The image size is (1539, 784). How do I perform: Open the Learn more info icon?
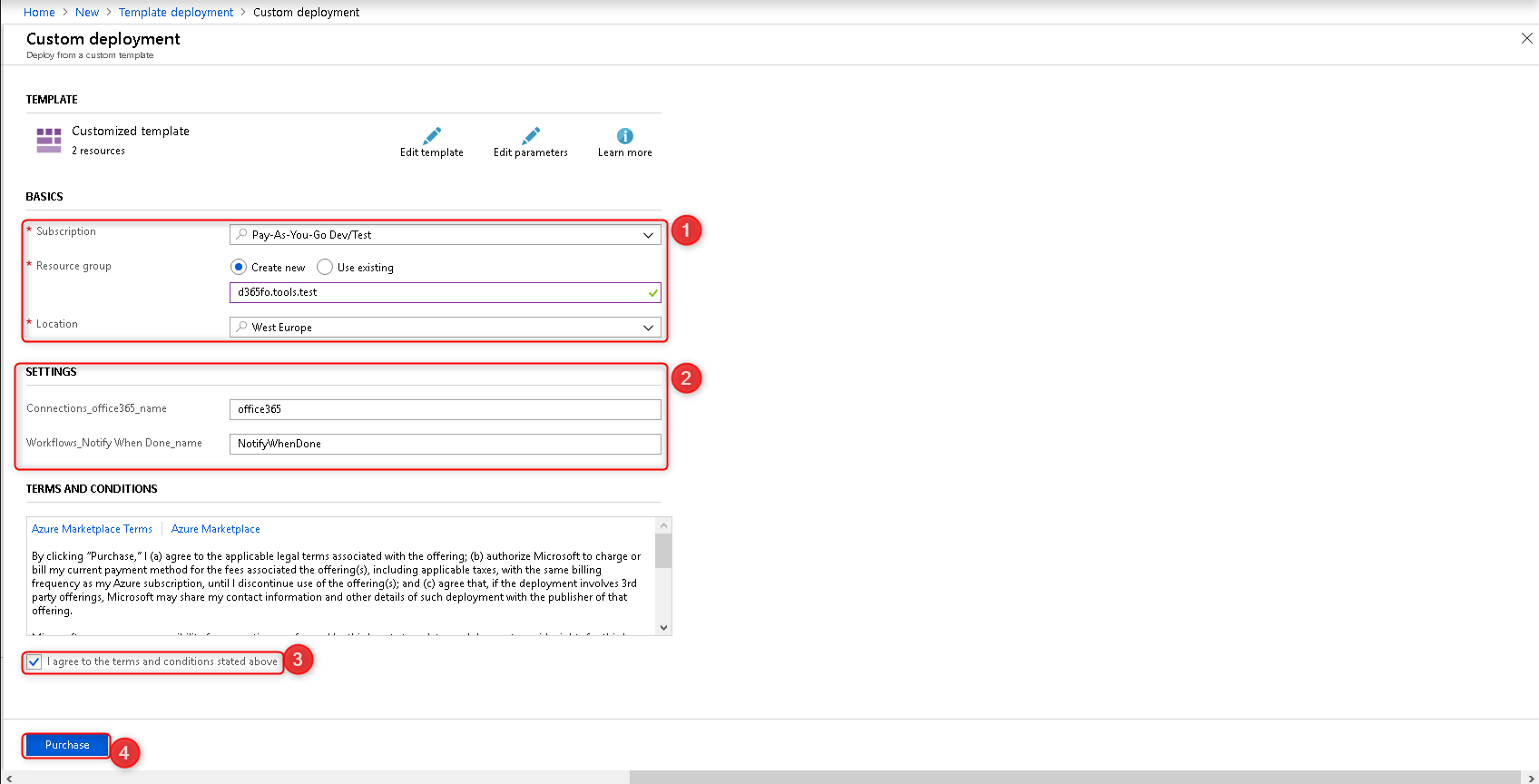click(624, 136)
